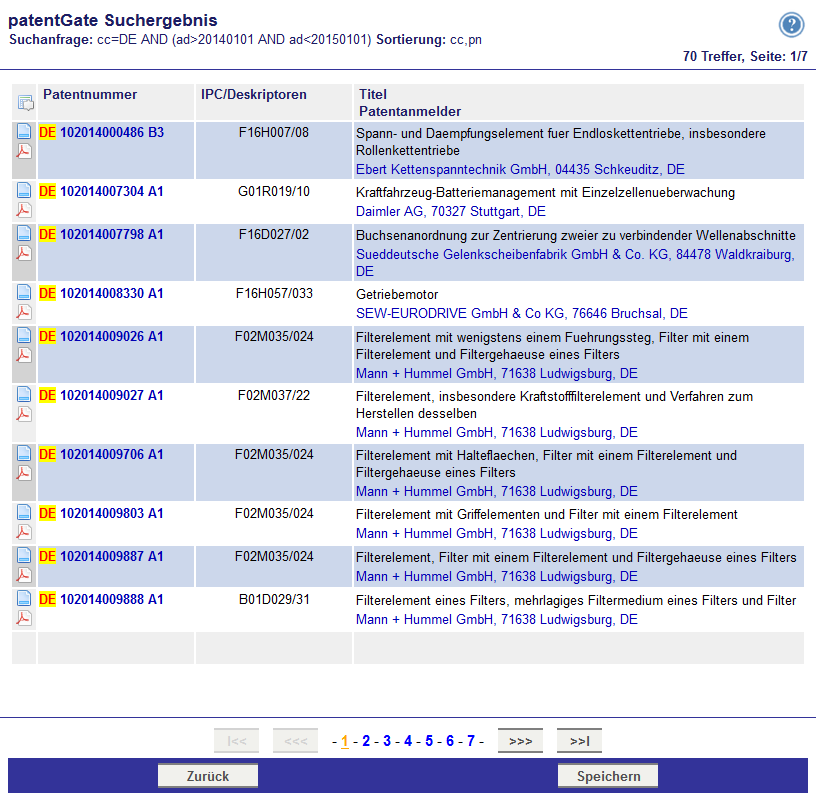Open patent link DE 102014009706 A1
This screenshot has height=802, width=816.
coord(101,454)
